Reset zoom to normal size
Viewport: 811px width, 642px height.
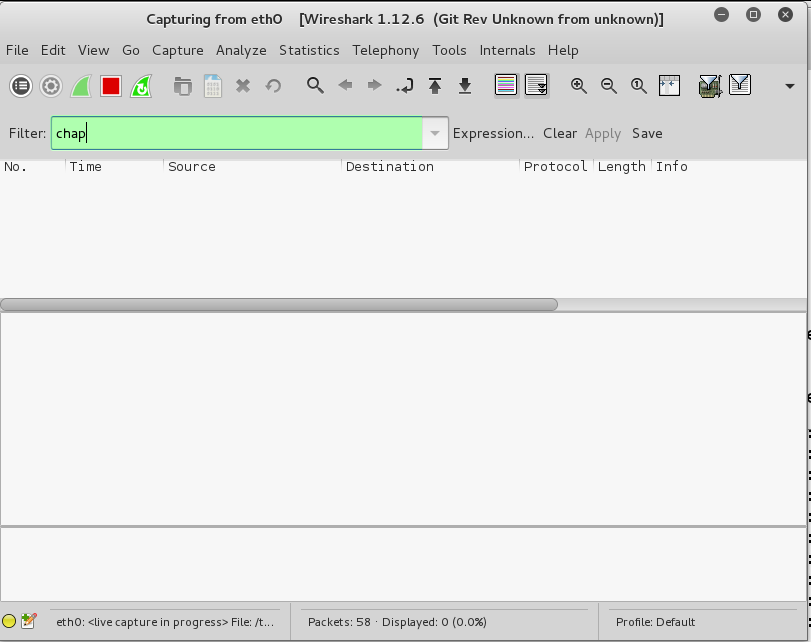pyautogui.click(x=639, y=85)
